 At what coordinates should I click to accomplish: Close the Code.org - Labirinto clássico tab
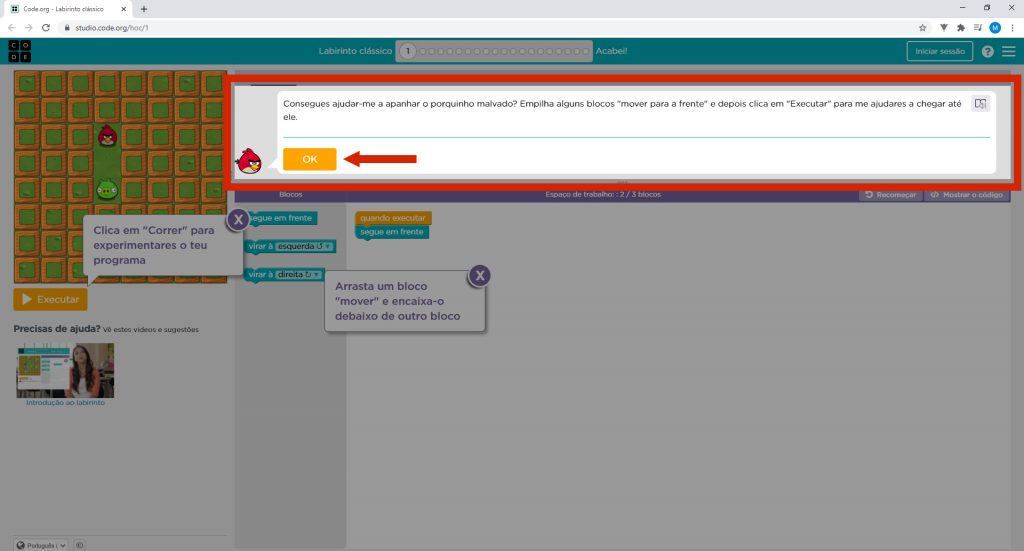123,9
